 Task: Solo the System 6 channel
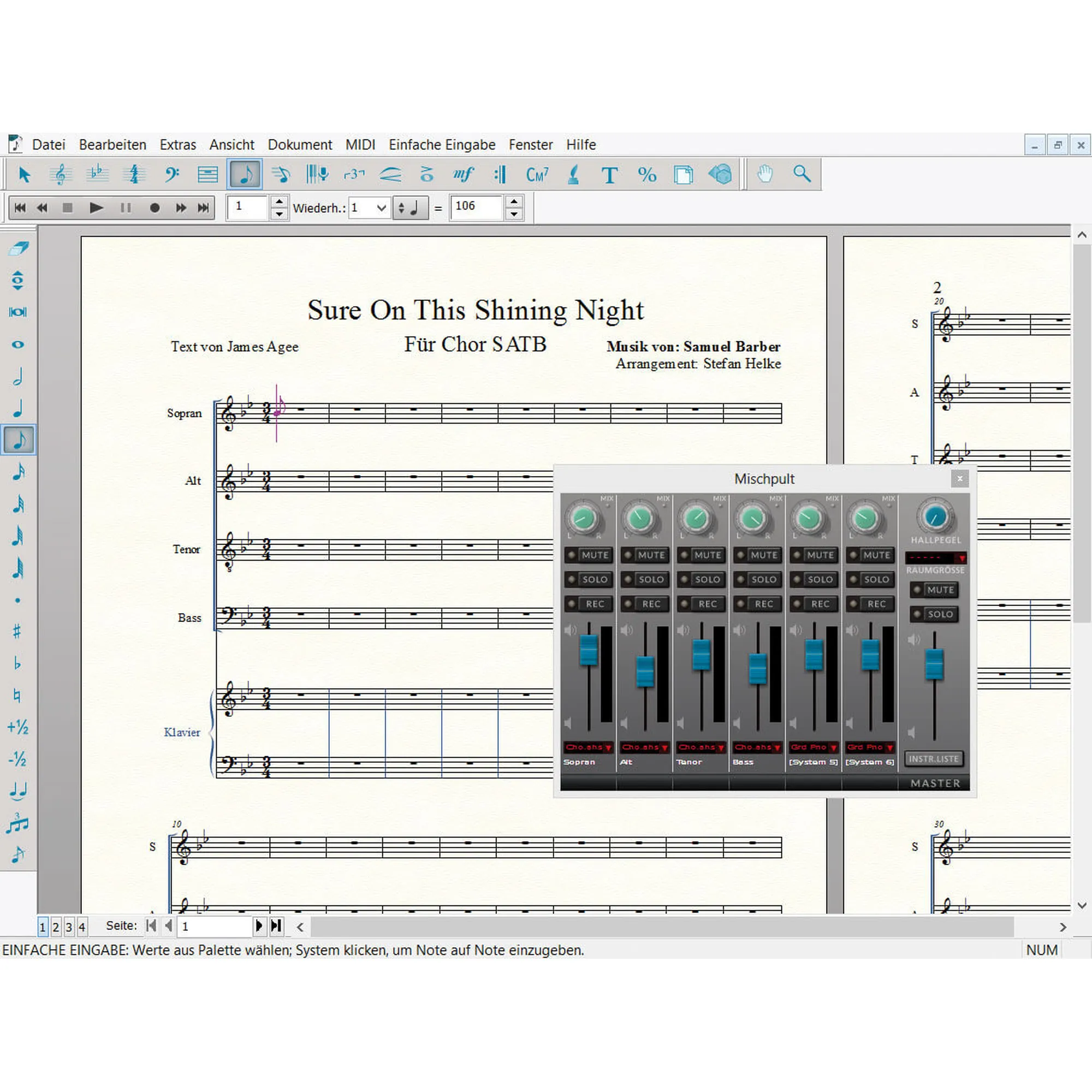click(x=870, y=579)
